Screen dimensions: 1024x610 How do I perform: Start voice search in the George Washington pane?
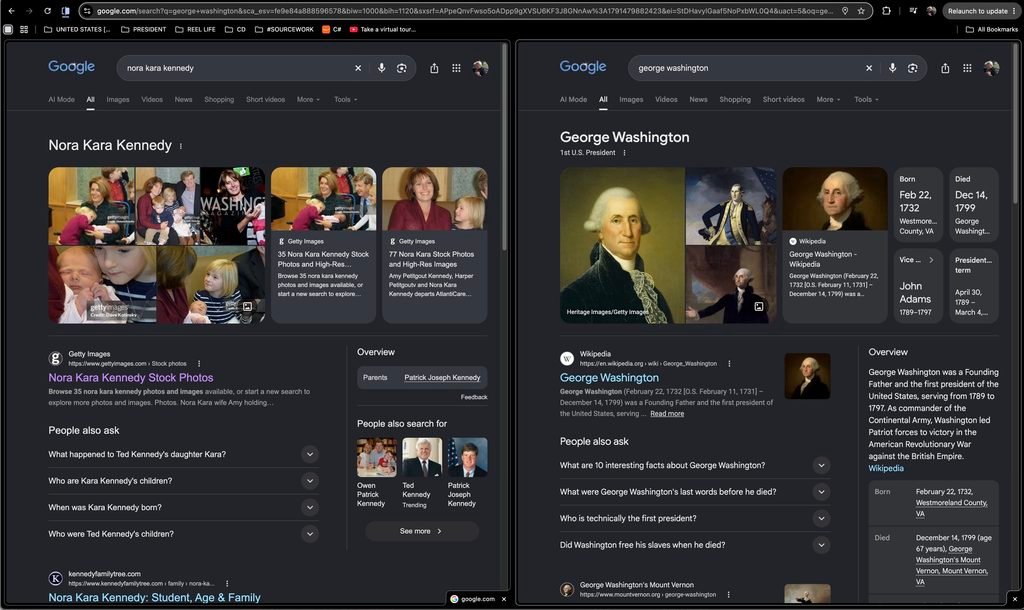pos(892,68)
